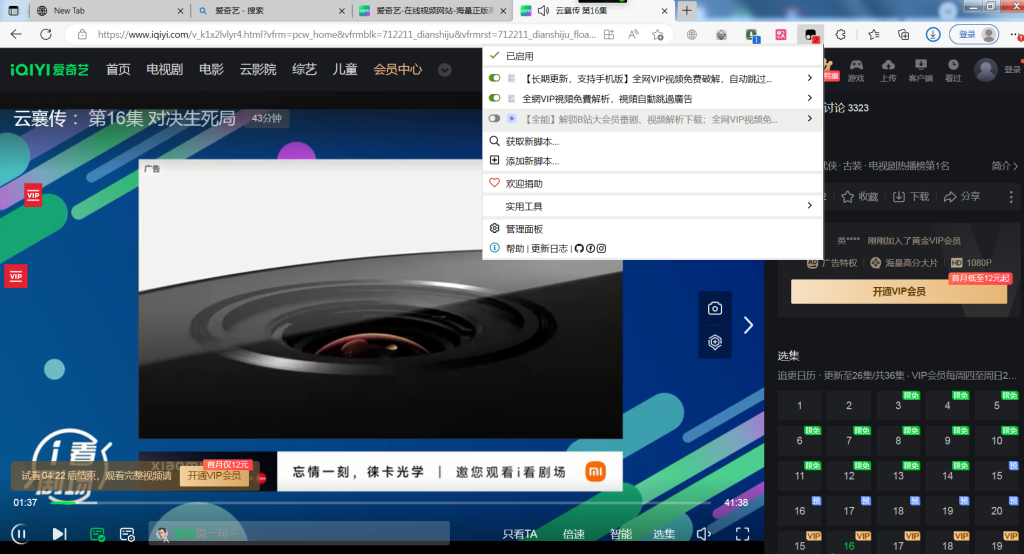1024x554 pixels.
Task: Go to 会员中心 in iQIYI navigation
Action: pyautogui.click(x=398, y=69)
